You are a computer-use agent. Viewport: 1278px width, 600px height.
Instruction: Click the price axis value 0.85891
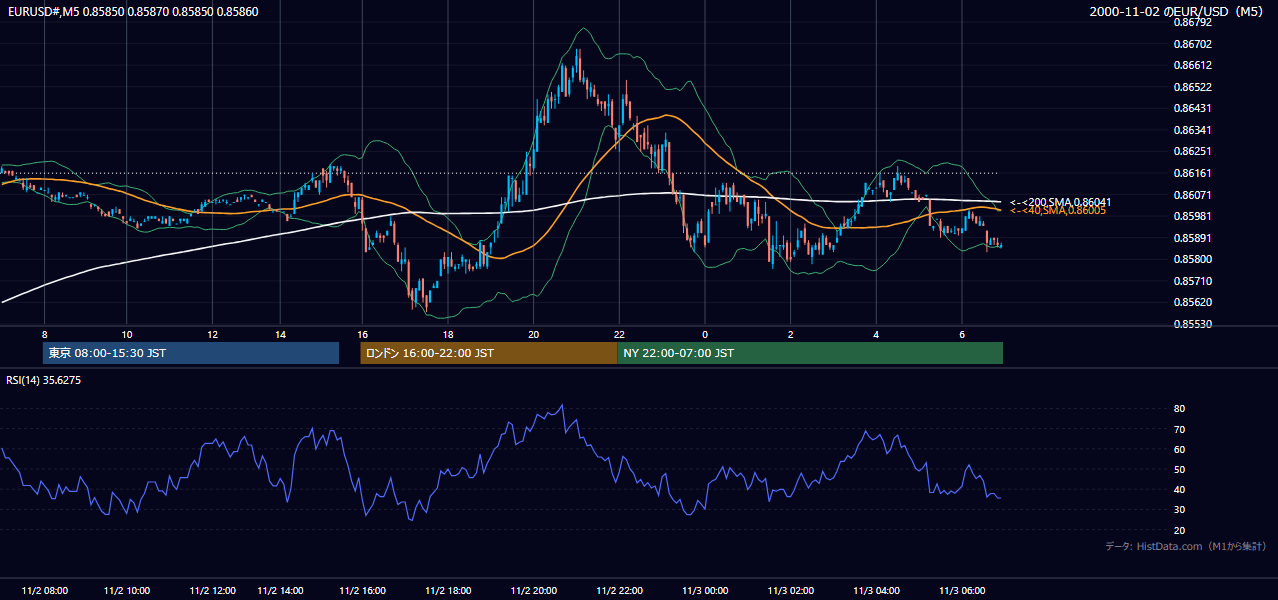click(x=1192, y=238)
